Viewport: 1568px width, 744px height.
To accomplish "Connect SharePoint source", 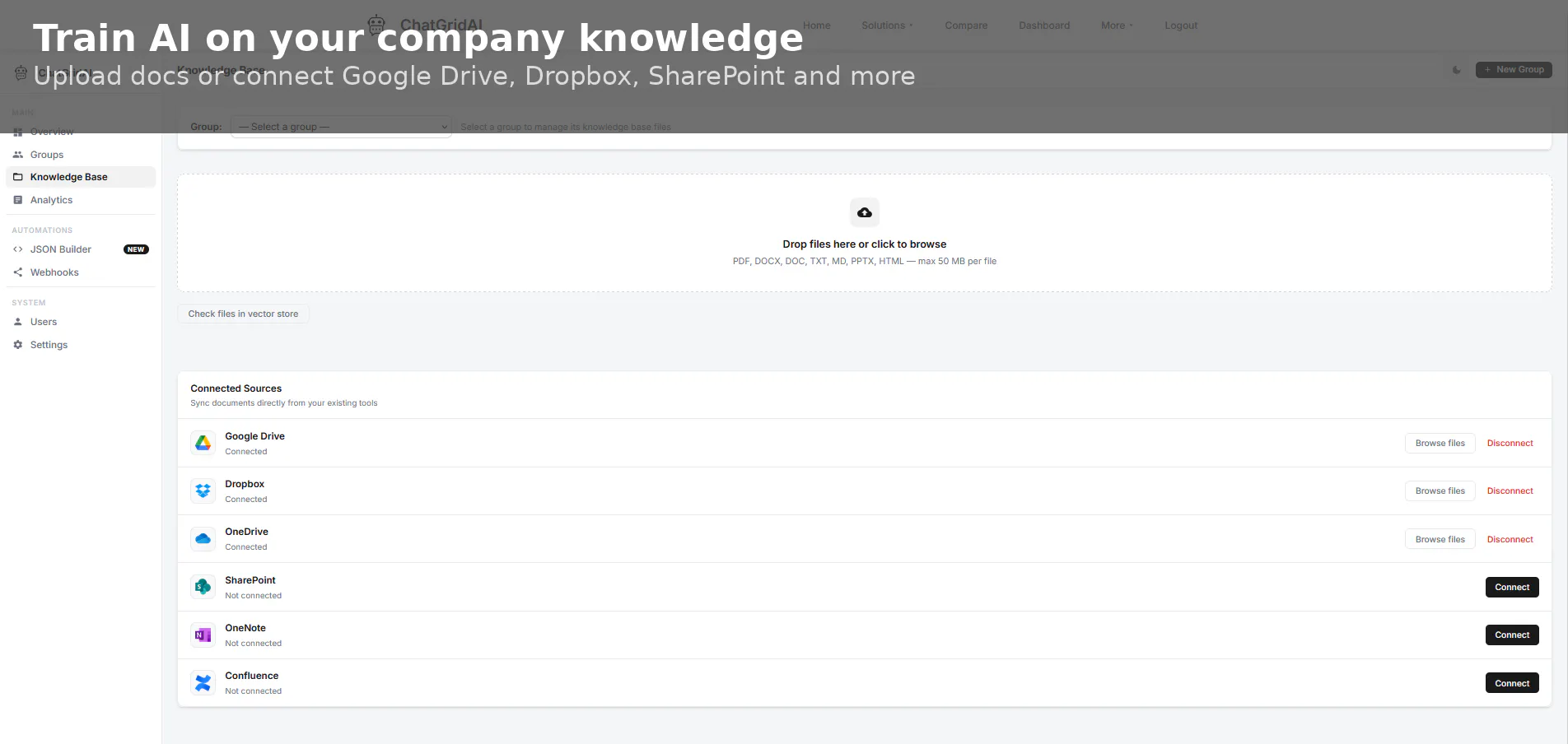I will coord(1512,588).
